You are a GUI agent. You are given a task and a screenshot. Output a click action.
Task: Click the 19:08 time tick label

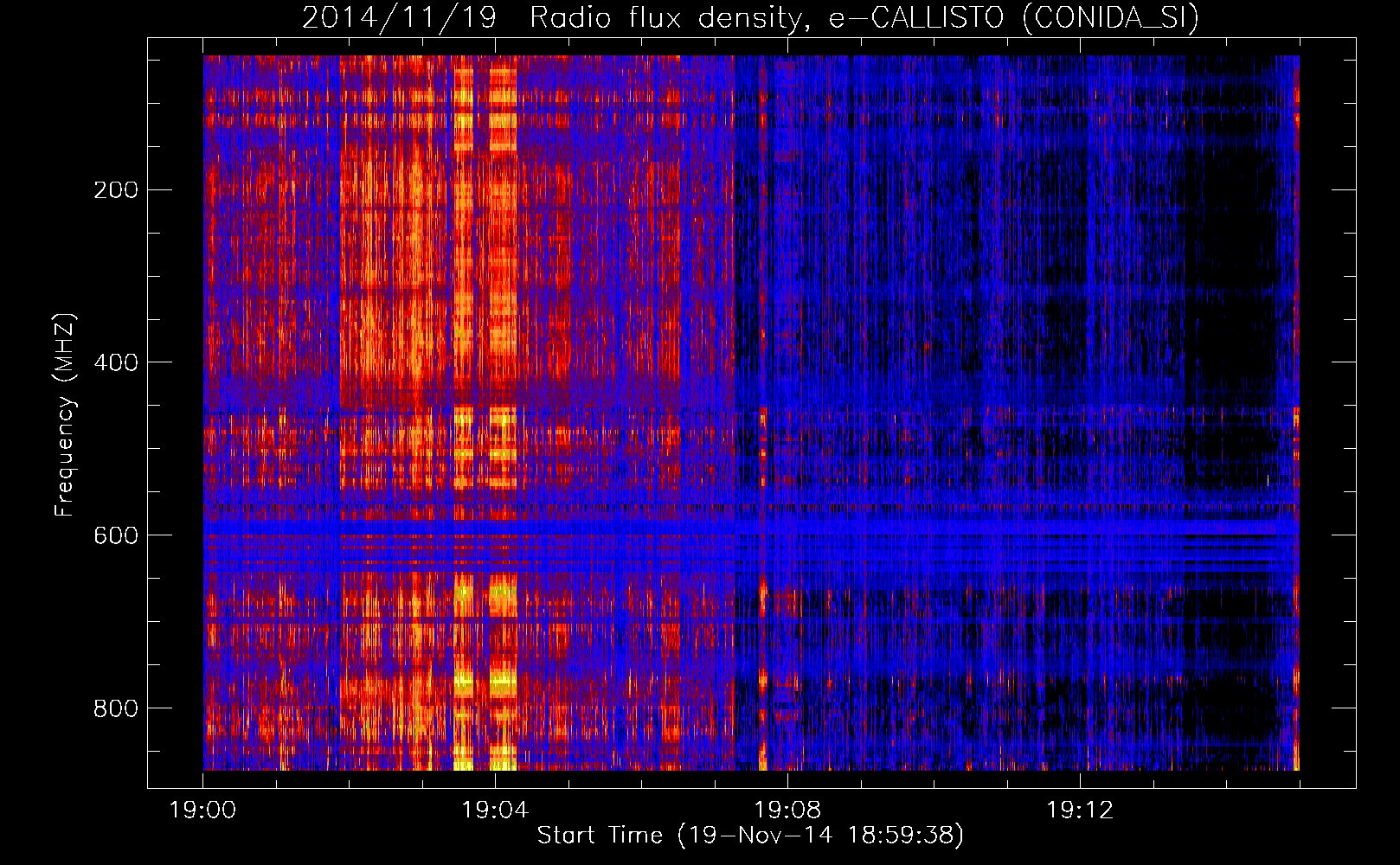point(787,811)
